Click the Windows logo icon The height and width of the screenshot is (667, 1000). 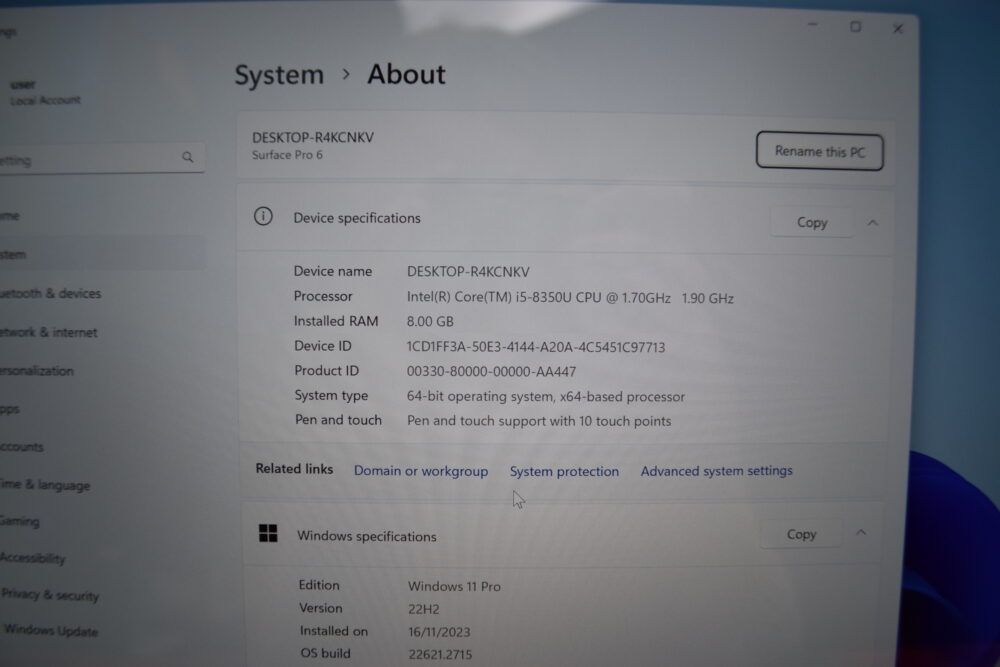[268, 533]
